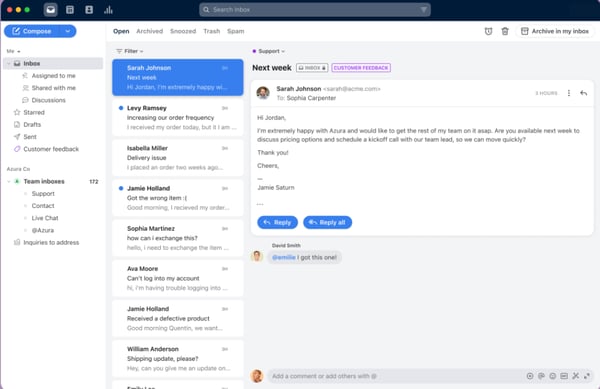Open the Filter dropdown
This screenshot has height=389, width=600.
click(130, 51)
